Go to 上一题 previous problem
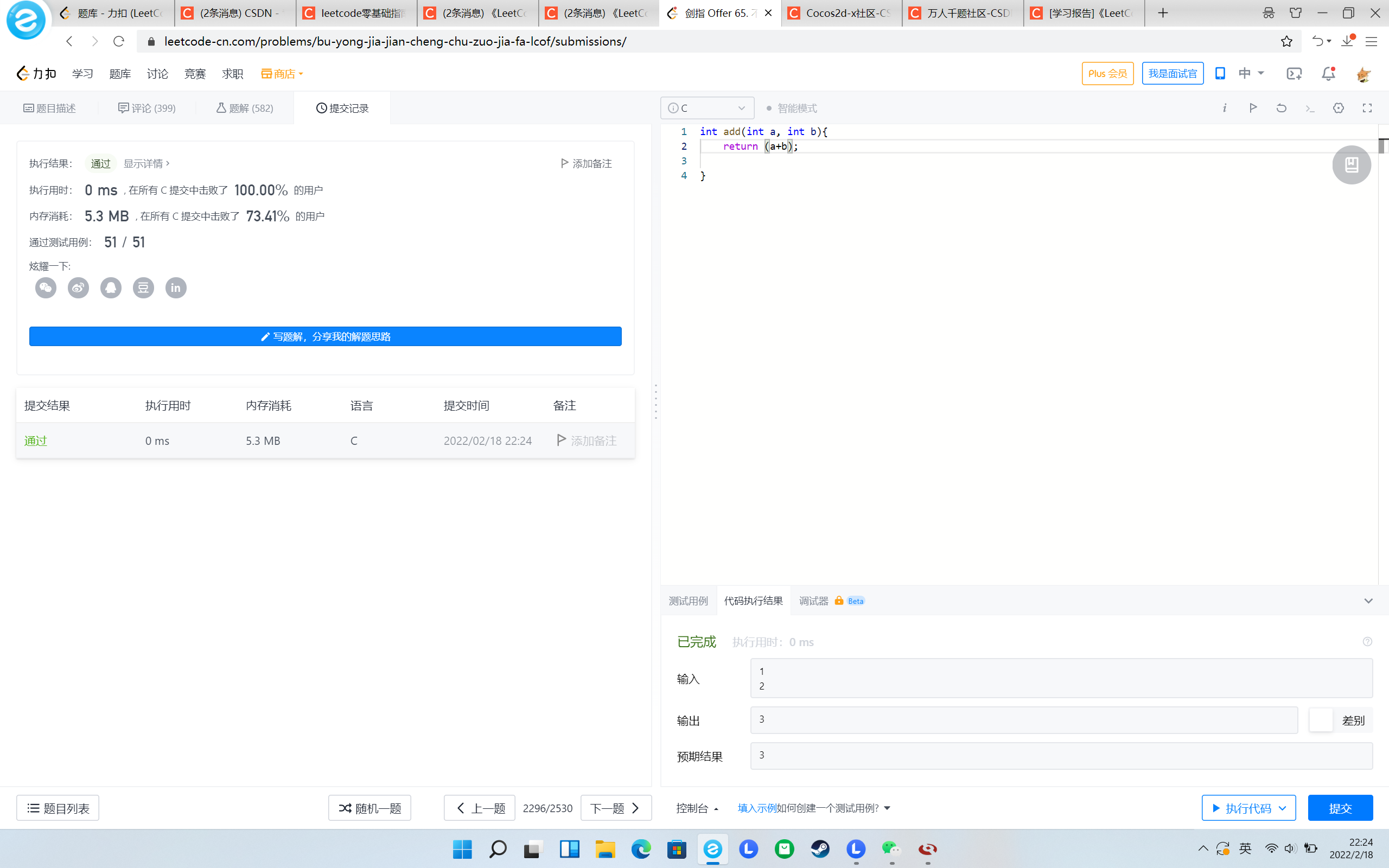 coord(479,808)
